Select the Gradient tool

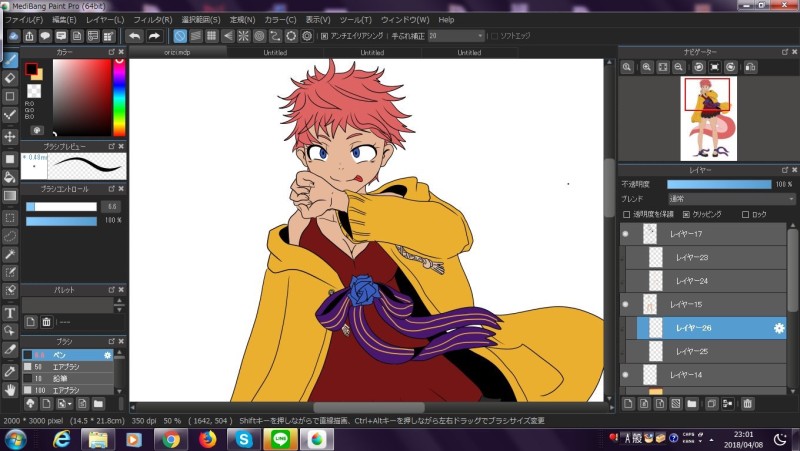tap(10, 195)
